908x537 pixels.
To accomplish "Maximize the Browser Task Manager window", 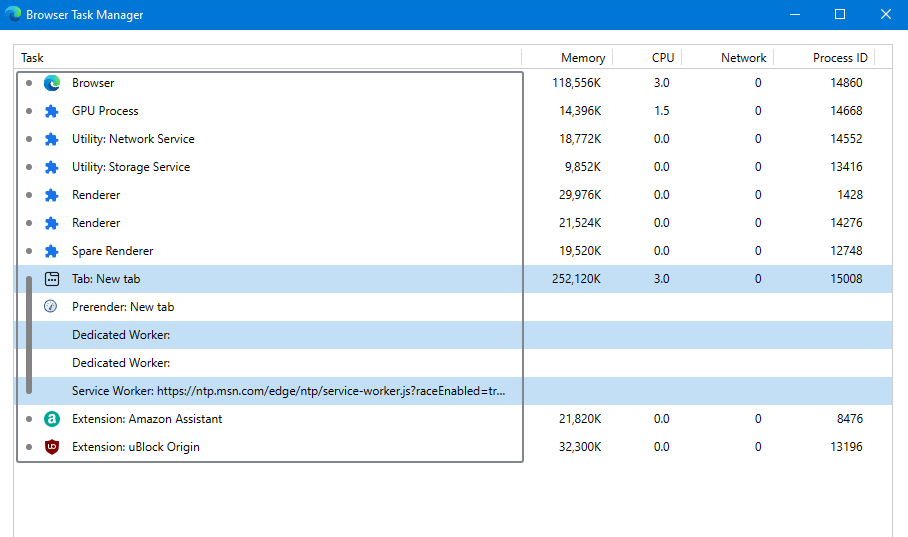I will [x=840, y=14].
